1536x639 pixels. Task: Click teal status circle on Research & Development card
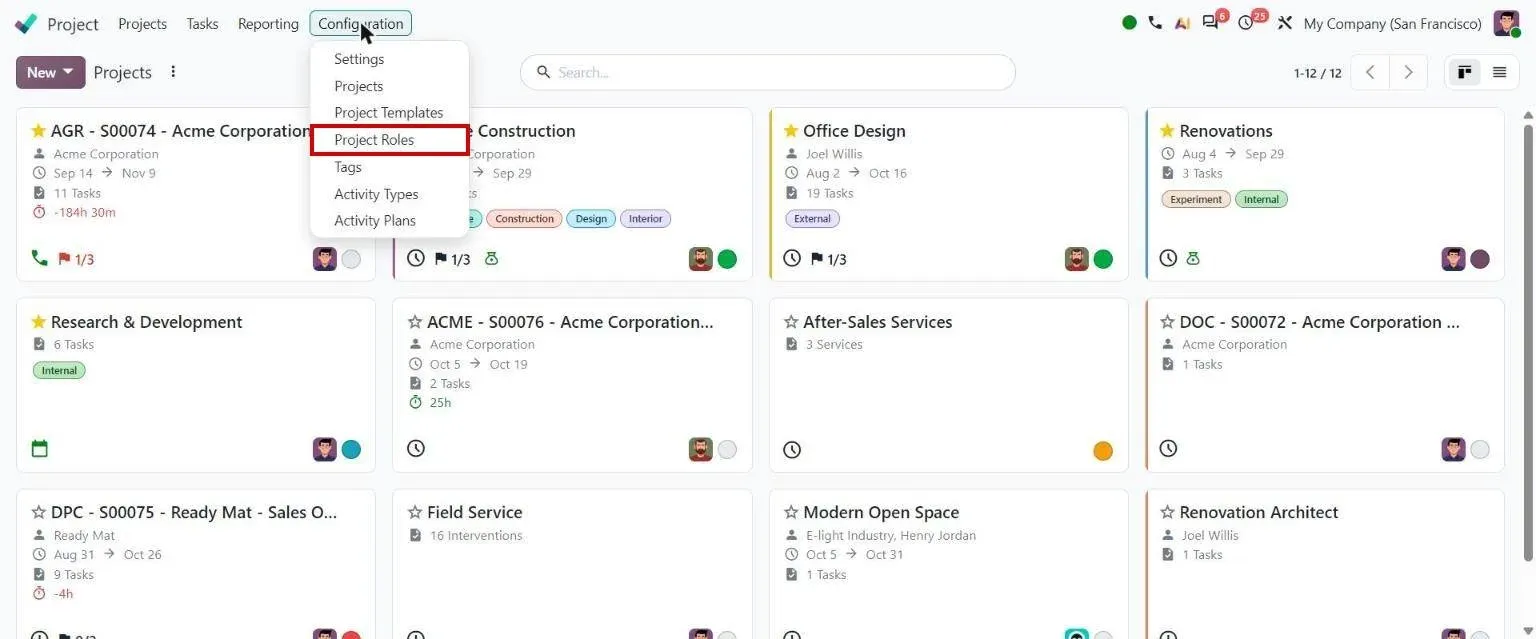[351, 450]
